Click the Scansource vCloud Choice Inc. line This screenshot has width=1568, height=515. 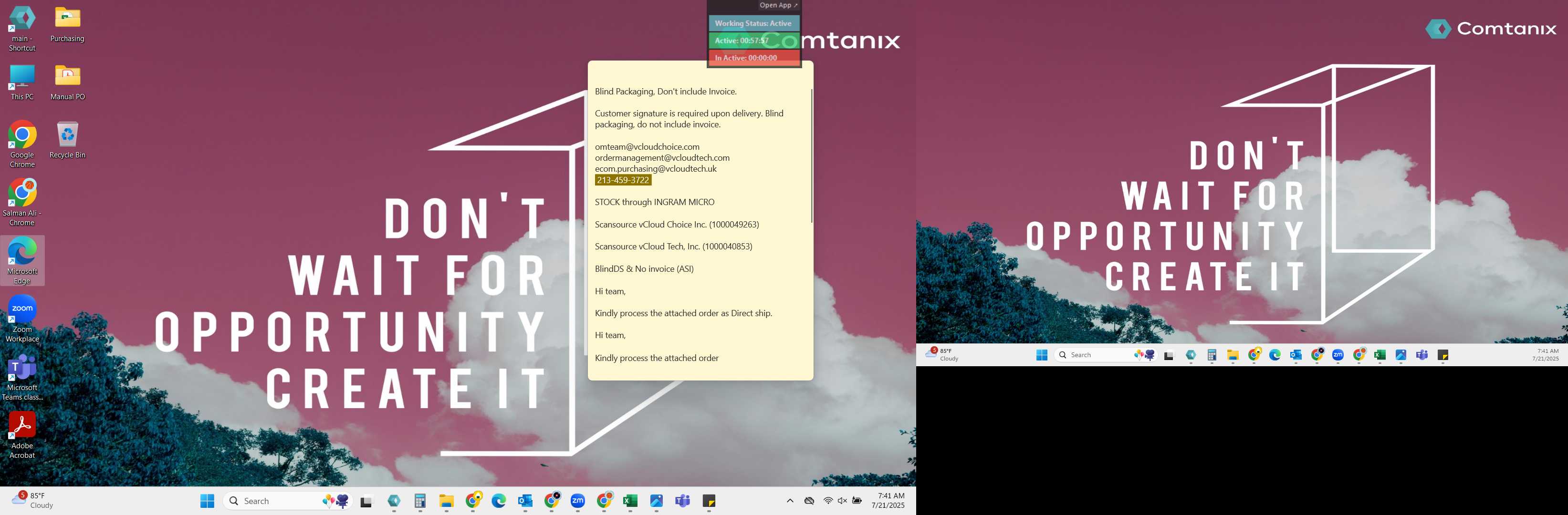click(x=677, y=225)
